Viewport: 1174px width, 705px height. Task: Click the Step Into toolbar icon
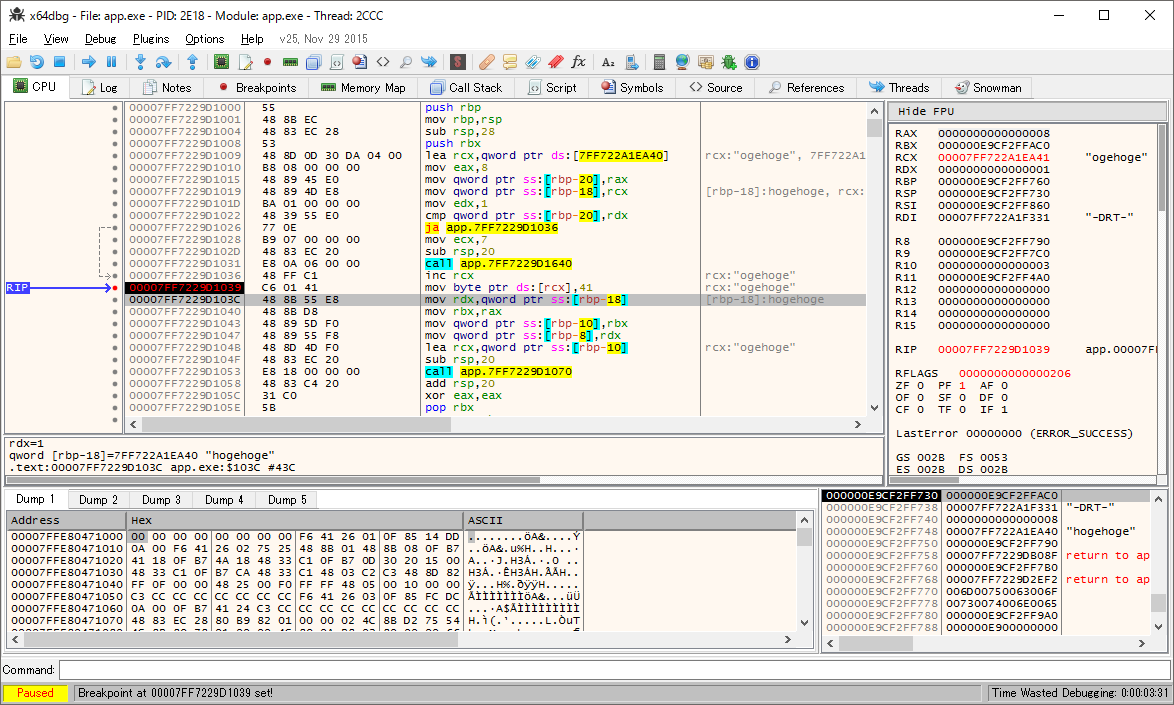[141, 62]
